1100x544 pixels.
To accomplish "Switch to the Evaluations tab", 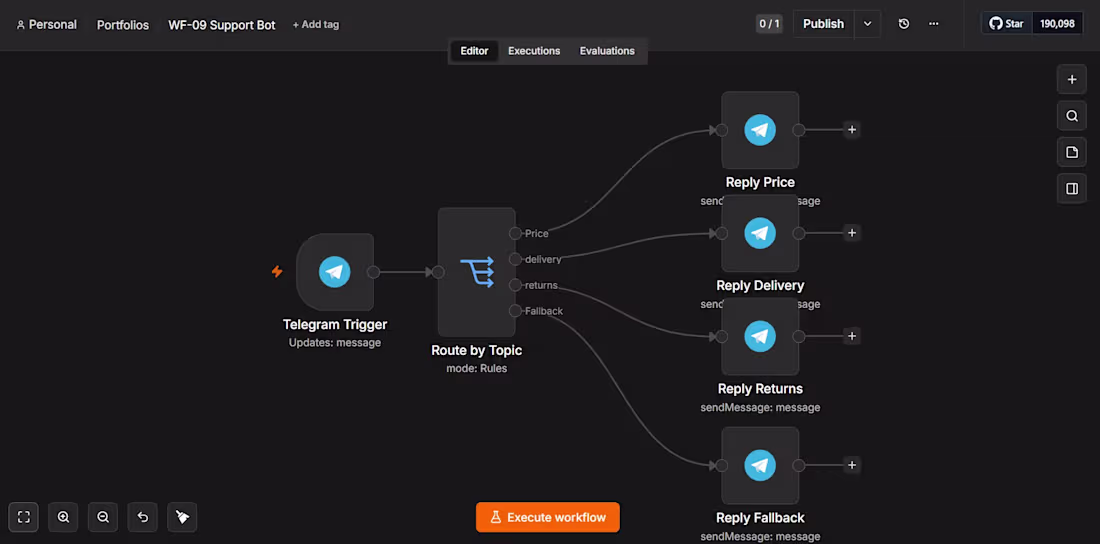I will tap(607, 51).
